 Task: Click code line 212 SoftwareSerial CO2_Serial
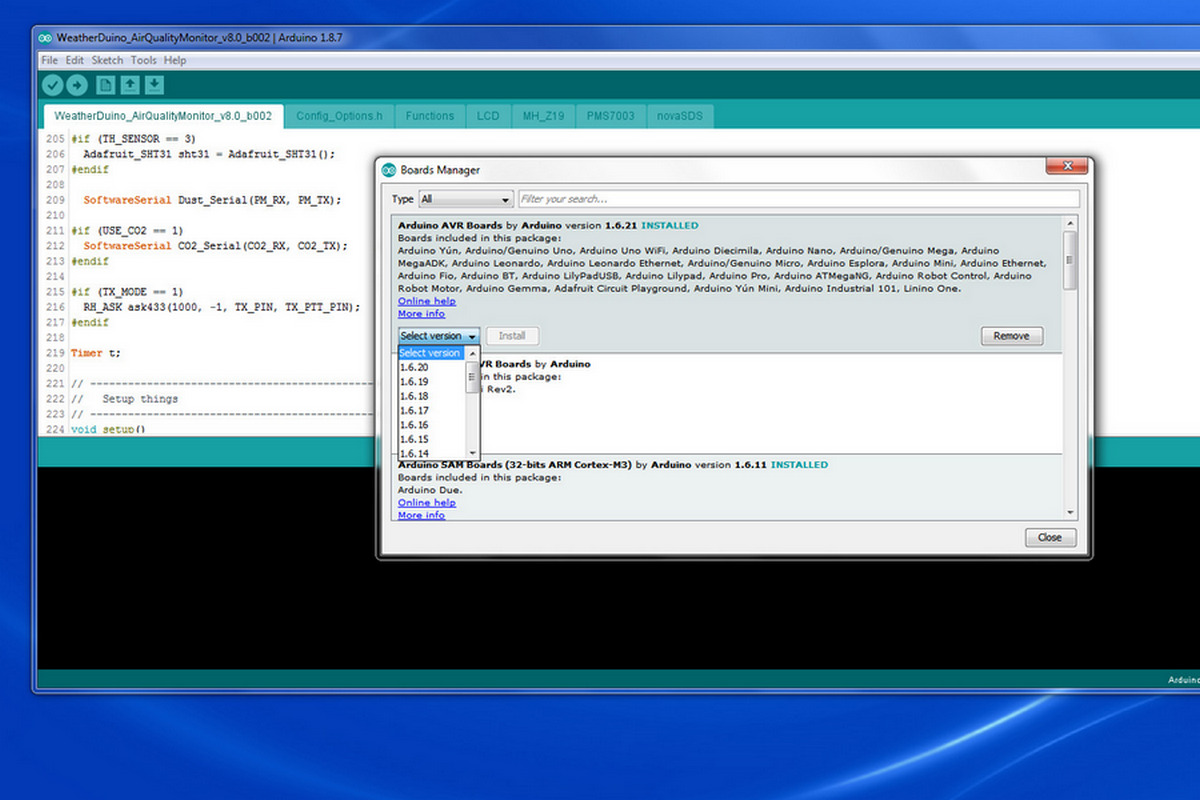215,246
